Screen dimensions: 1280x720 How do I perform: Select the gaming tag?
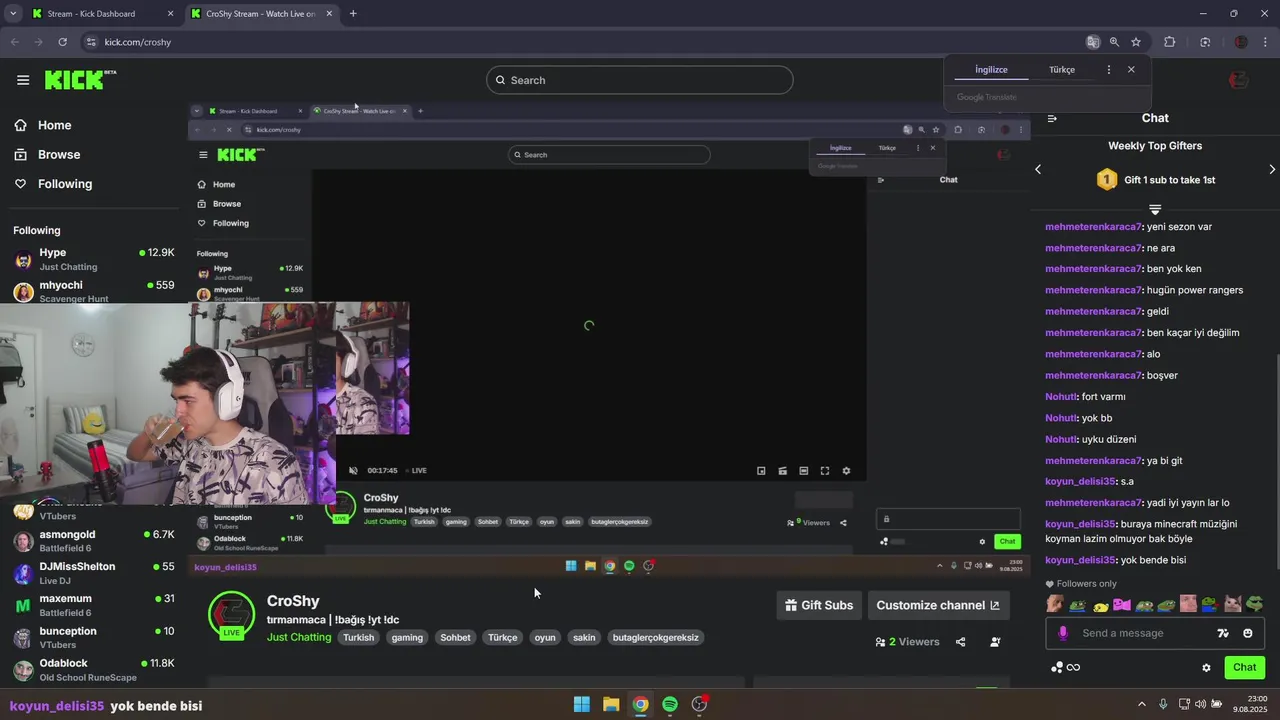click(x=407, y=637)
